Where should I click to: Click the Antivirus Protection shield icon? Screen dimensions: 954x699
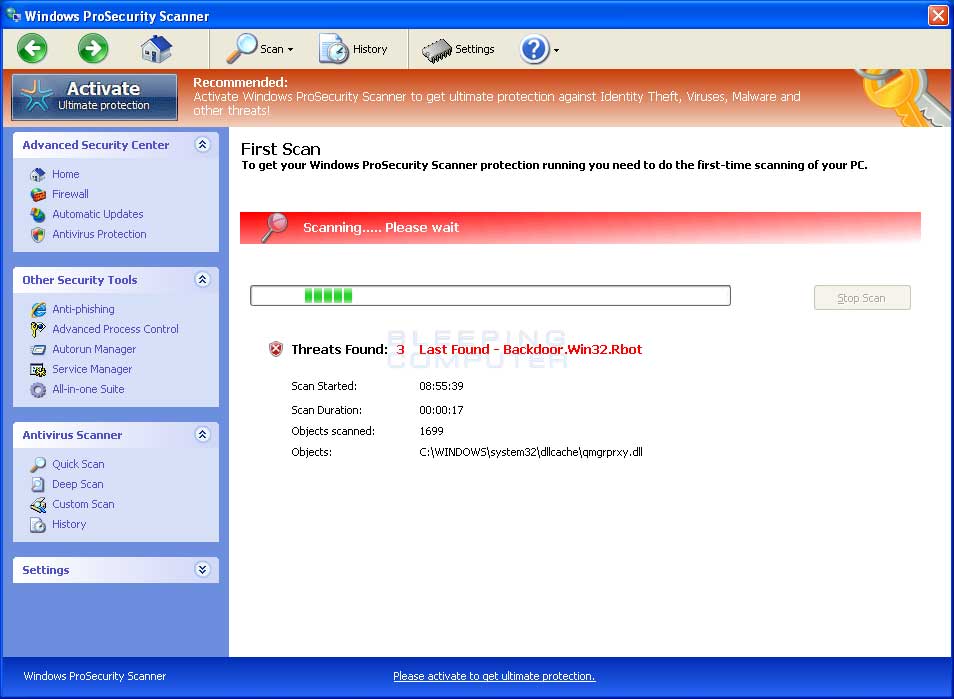pos(38,235)
